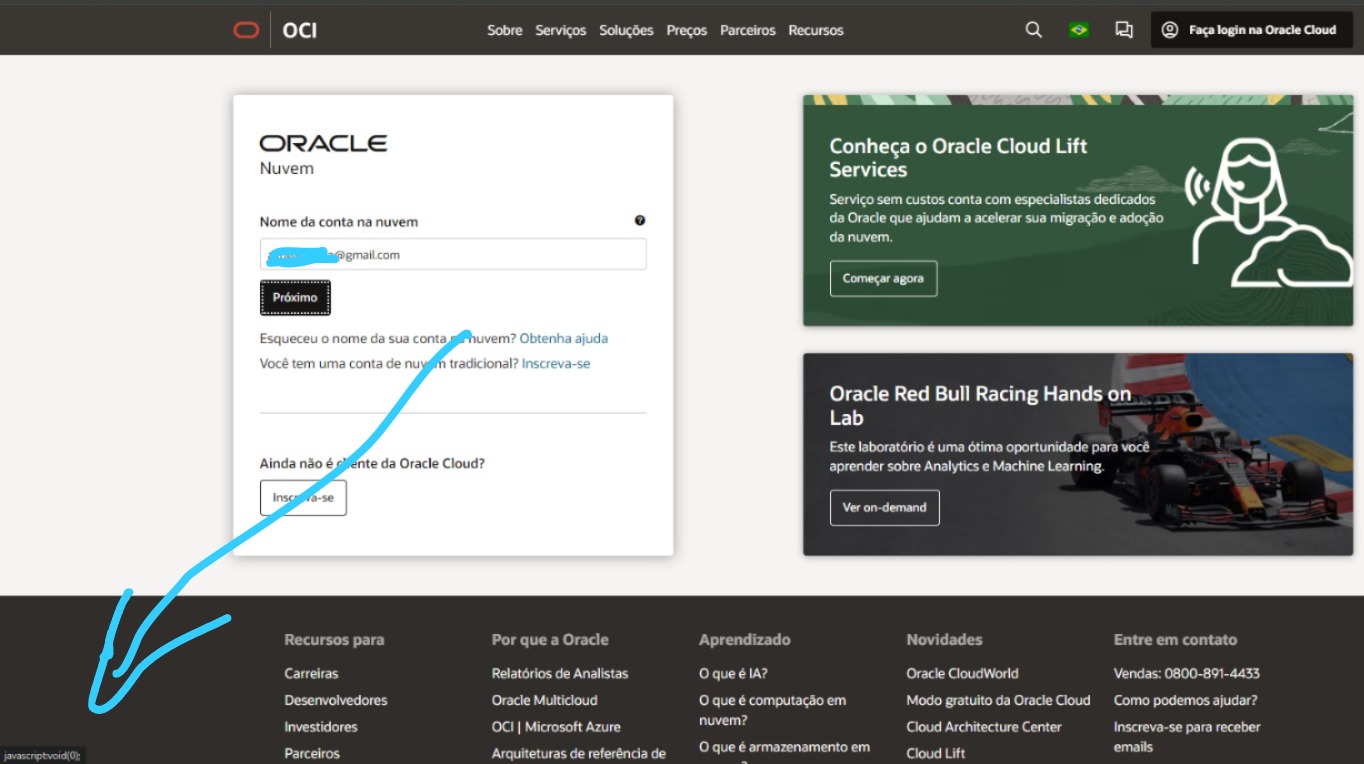Click the Conheça o Oracle Cloud Lift Services heading

(958, 158)
